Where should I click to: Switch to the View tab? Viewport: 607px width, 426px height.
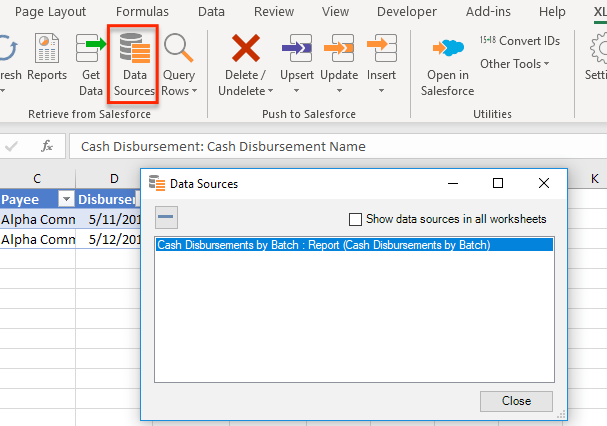tap(335, 12)
